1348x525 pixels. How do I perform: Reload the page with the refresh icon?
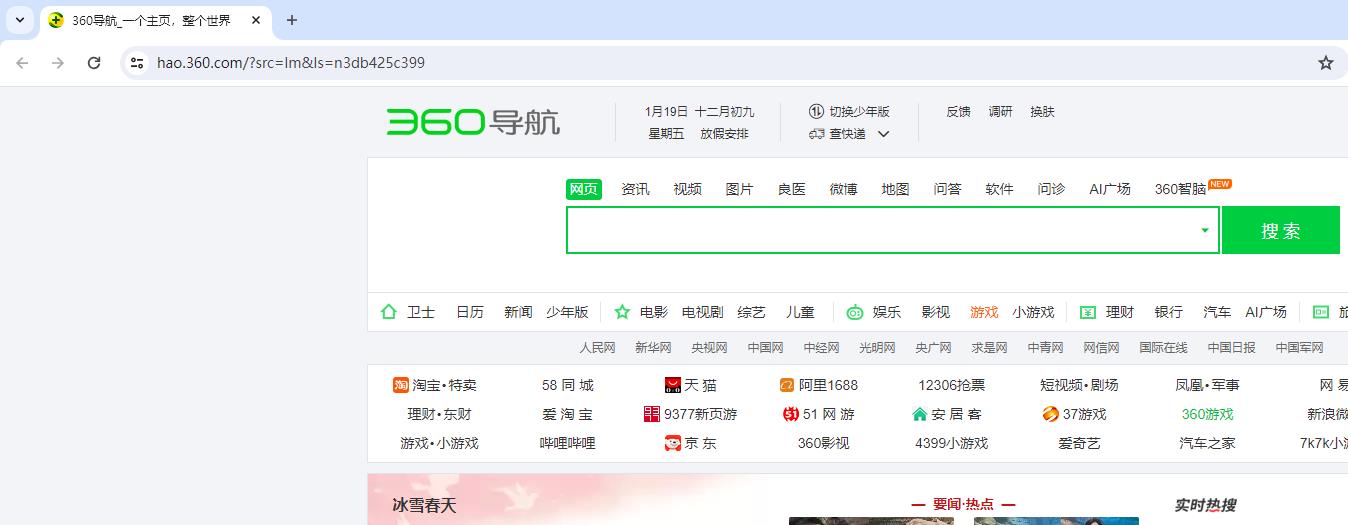[94, 63]
